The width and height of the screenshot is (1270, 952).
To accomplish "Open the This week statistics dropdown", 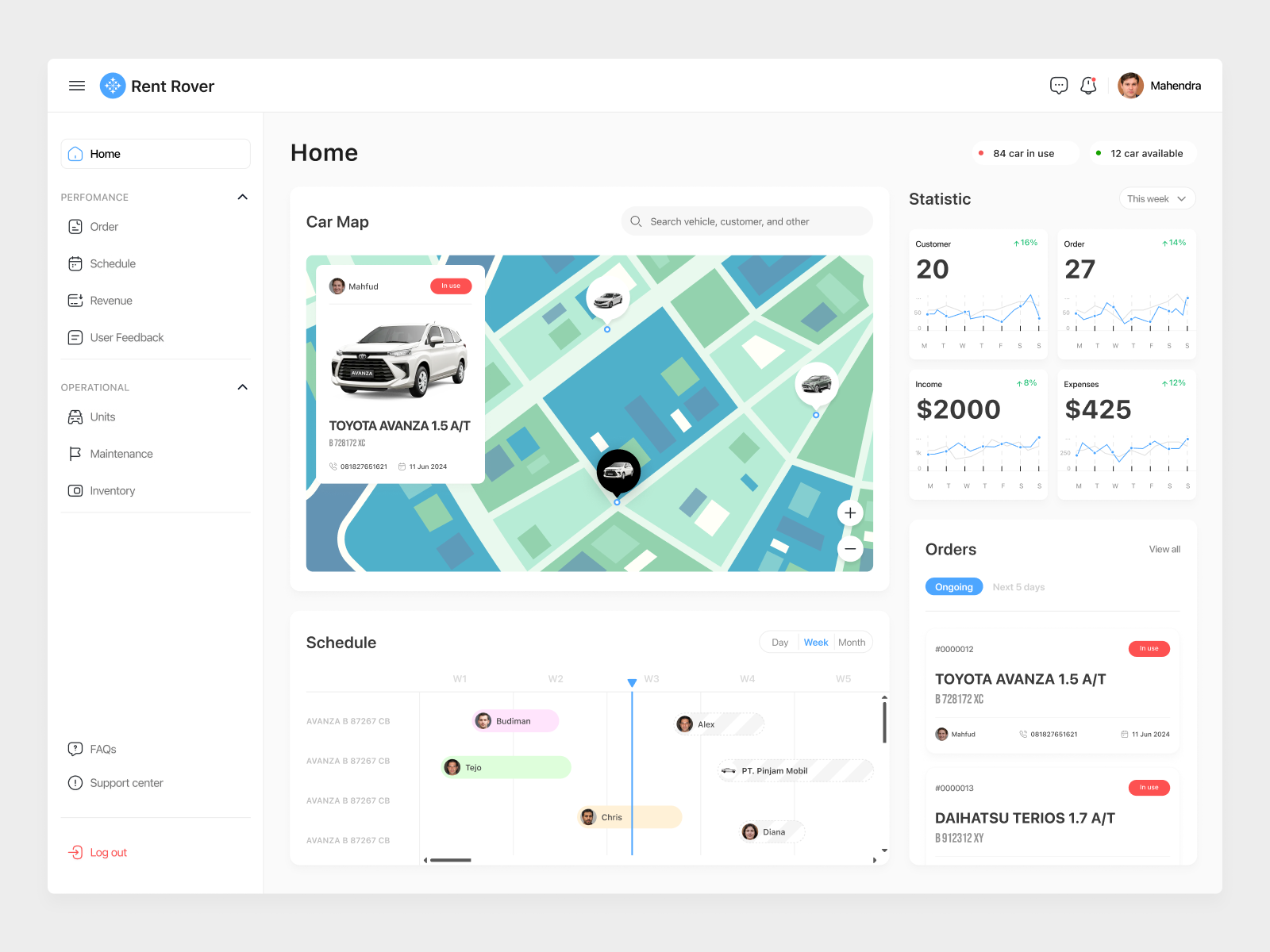I will 1156,198.
